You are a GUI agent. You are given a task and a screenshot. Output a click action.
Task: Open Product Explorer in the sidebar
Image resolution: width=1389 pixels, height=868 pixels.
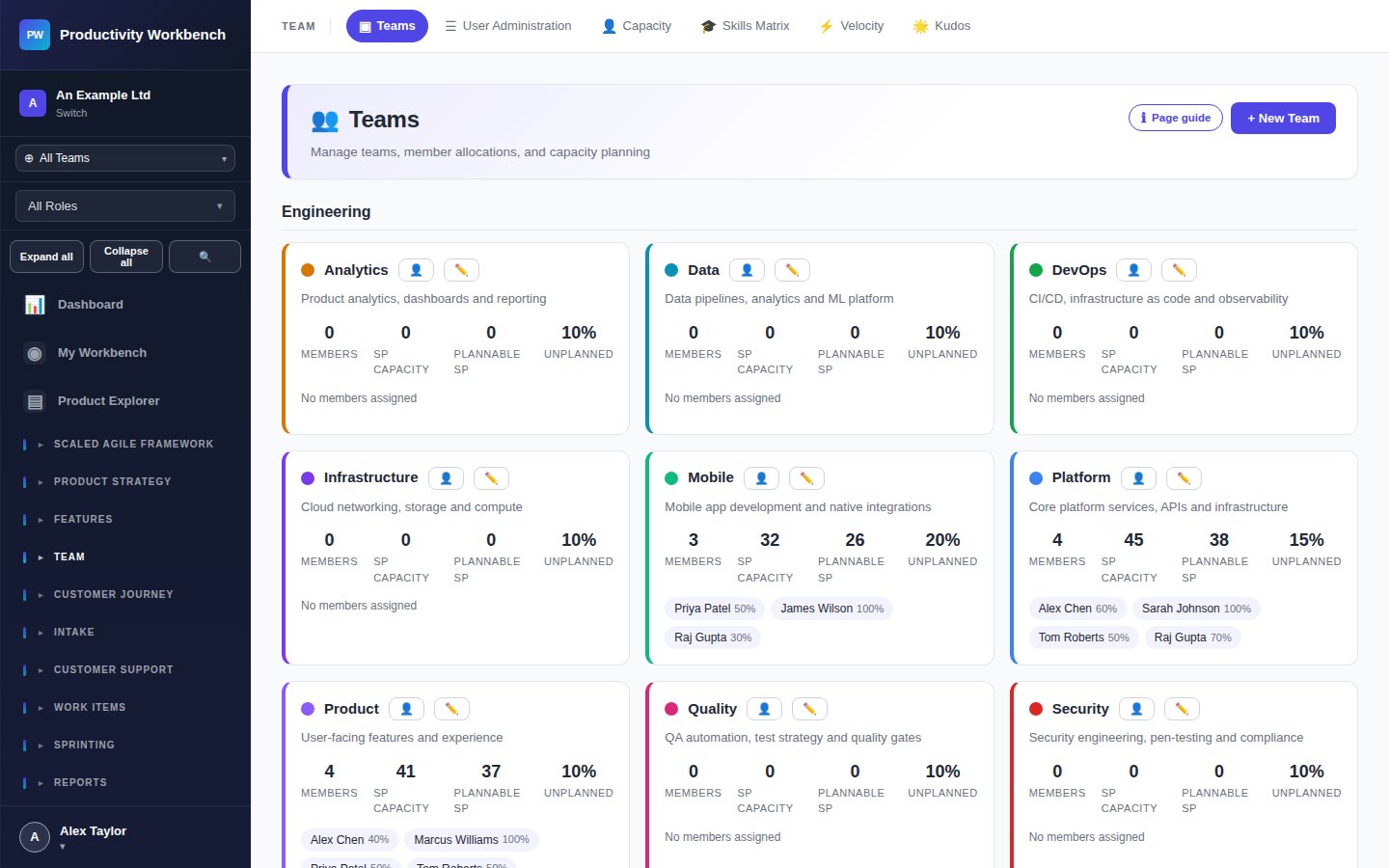[125, 401]
